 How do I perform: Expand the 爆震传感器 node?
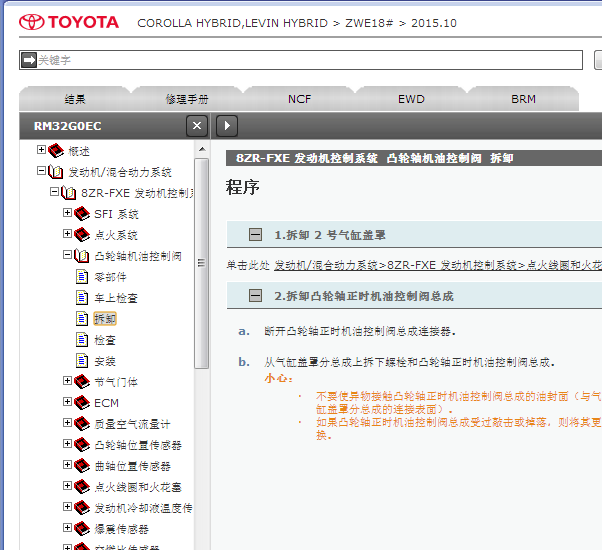click(x=68, y=528)
